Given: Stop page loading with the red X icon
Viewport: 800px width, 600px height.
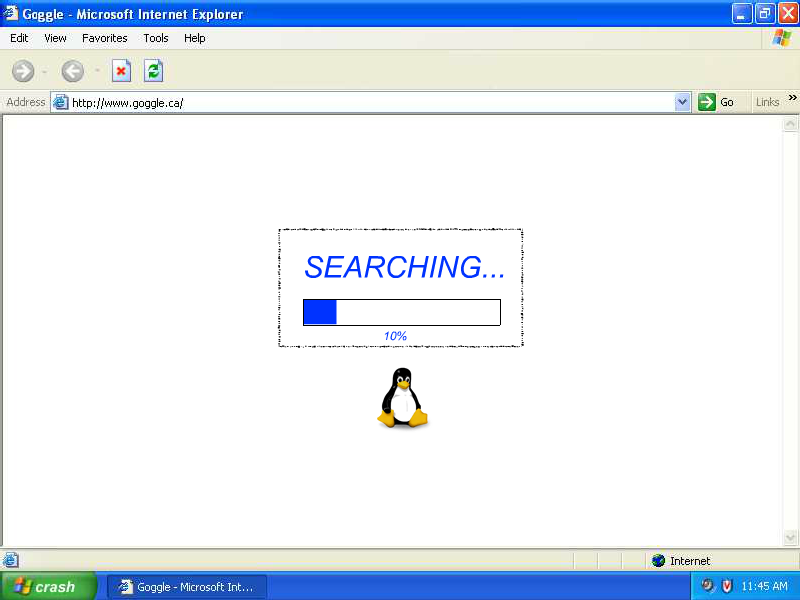Looking at the screenshot, I should (x=121, y=71).
